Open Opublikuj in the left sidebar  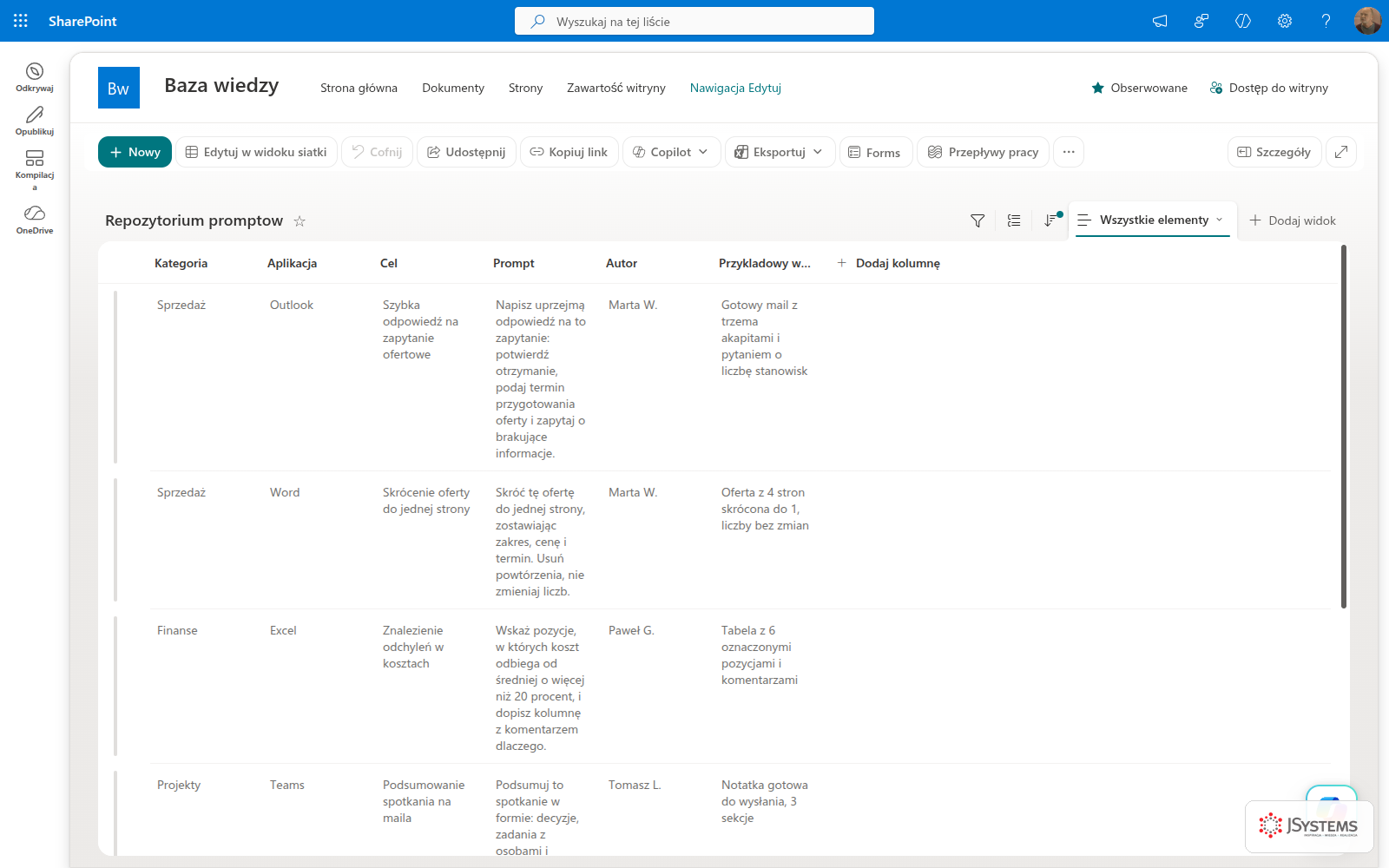pyautogui.click(x=35, y=121)
